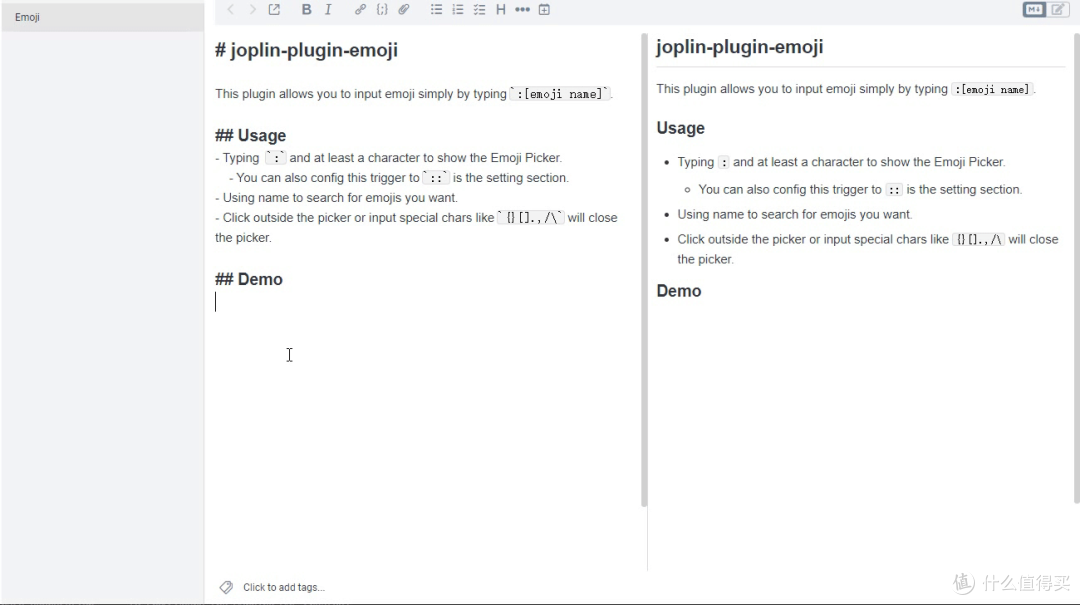1080x605 pixels.
Task: Click to add tags field
Action: click(x=284, y=587)
